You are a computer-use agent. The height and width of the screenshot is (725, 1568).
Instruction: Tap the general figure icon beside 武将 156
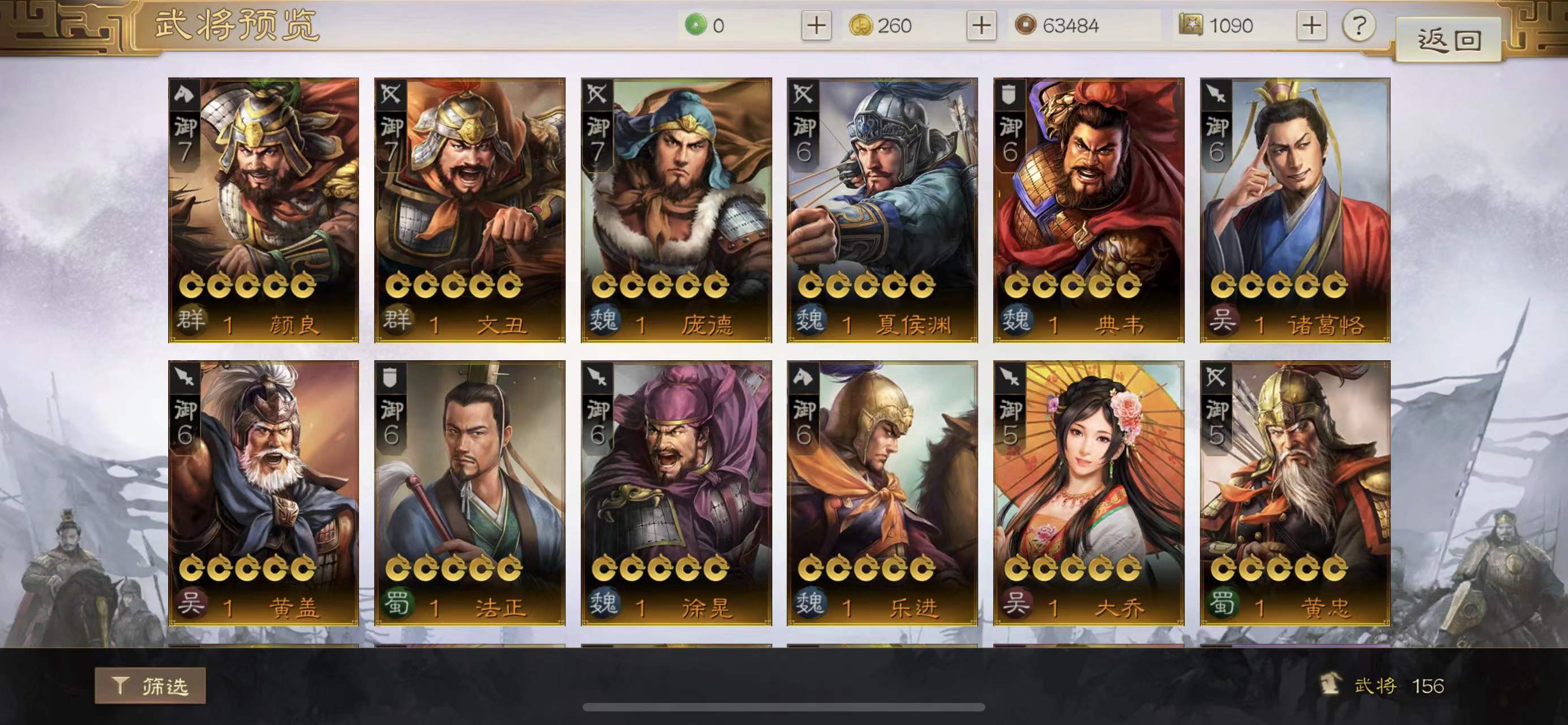[1331, 684]
